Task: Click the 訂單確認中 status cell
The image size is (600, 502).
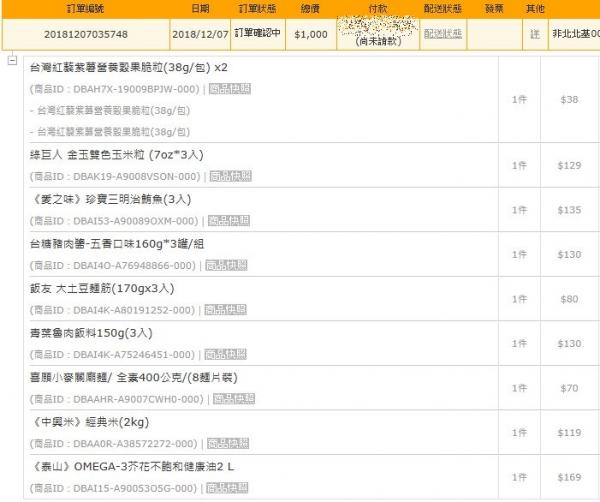Action: (x=258, y=33)
